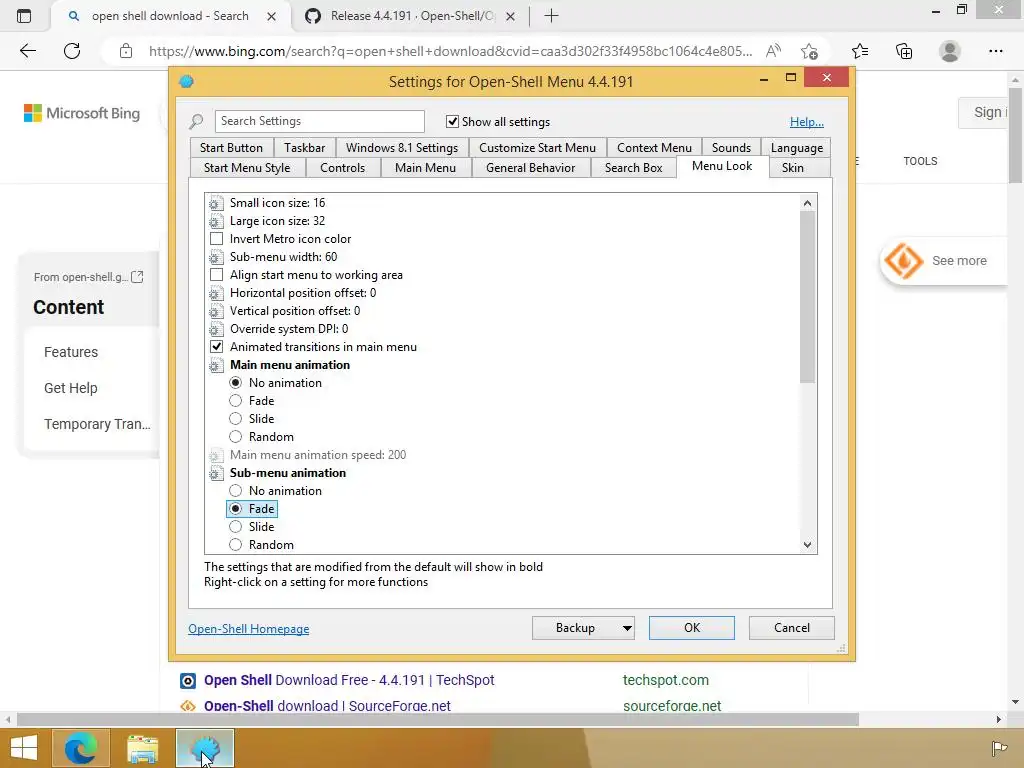Open the Sounds tab
Viewport: 1024px width, 768px height.
click(731, 148)
